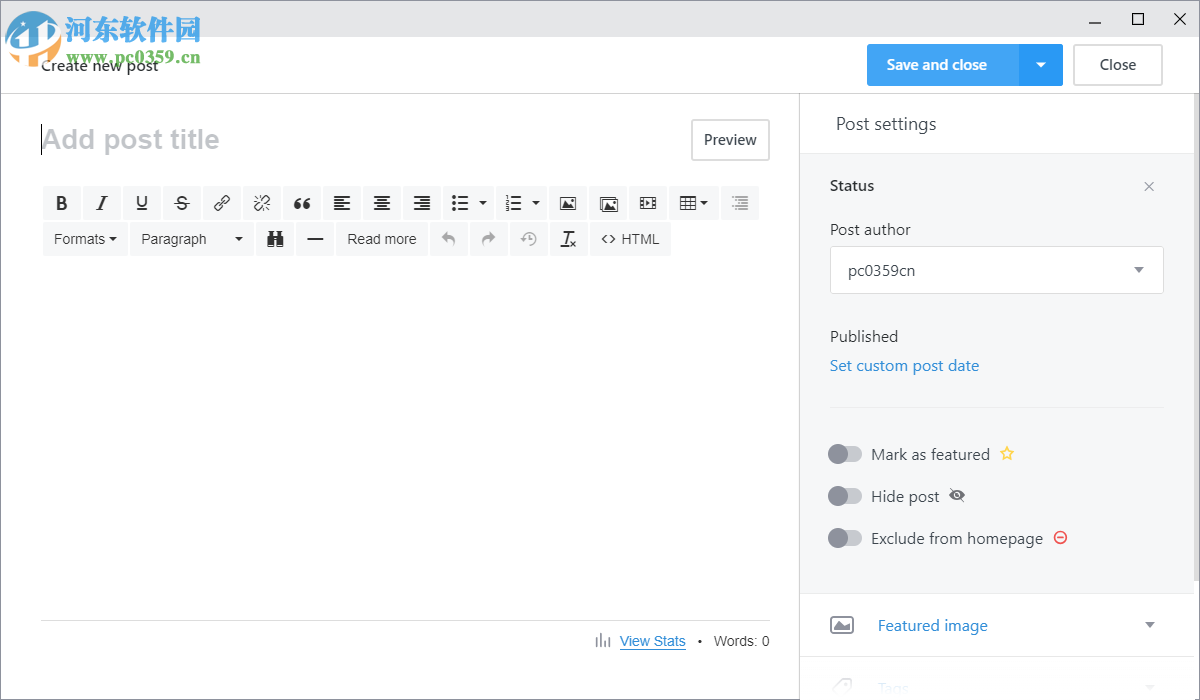The image size is (1200, 700).
Task: Click the clear formatting icon
Action: pyautogui.click(x=568, y=239)
